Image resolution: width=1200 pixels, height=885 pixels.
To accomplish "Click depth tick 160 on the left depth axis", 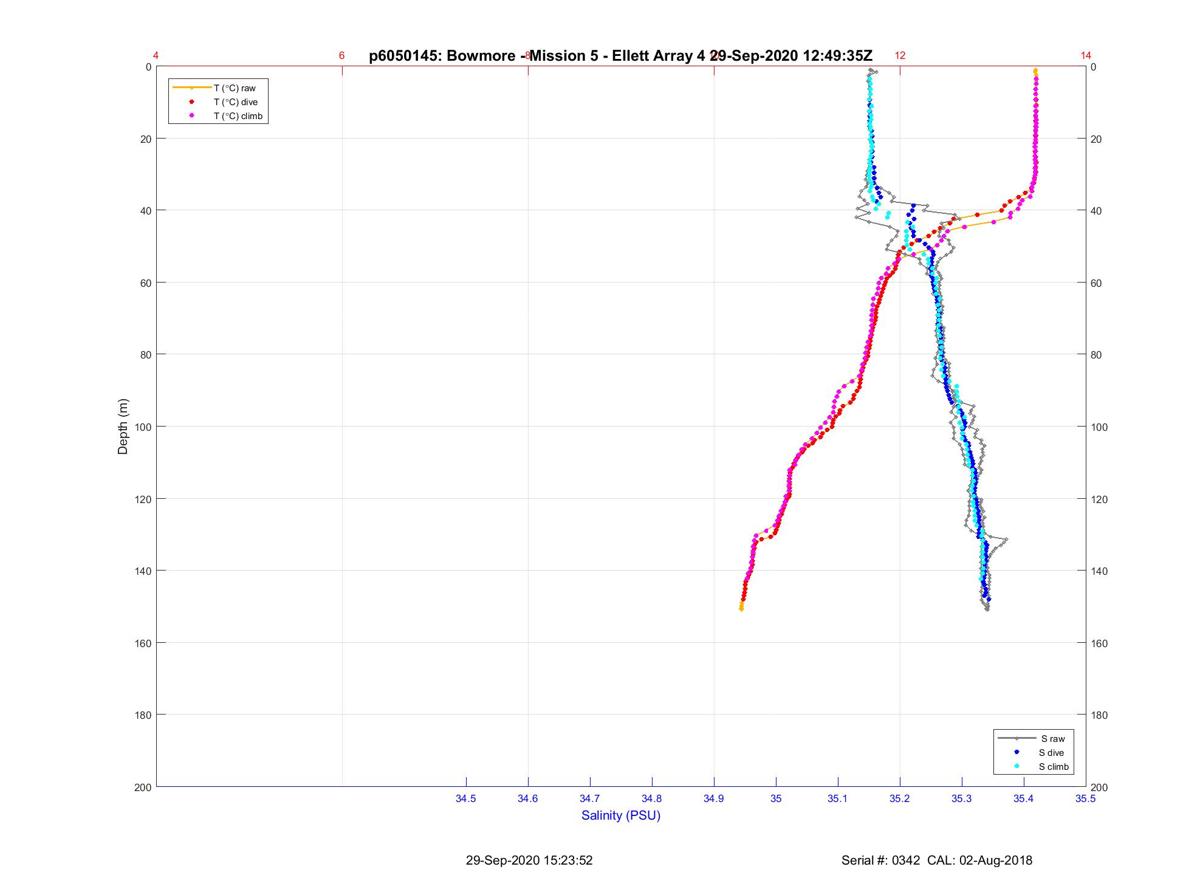I will pos(142,643).
